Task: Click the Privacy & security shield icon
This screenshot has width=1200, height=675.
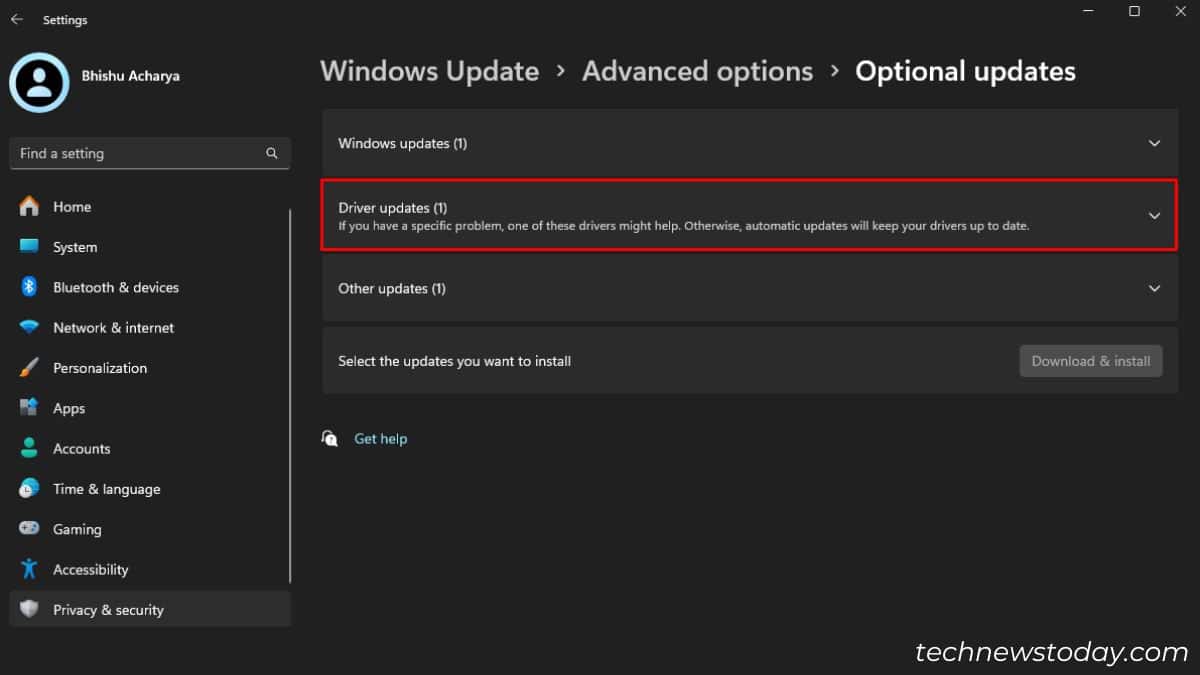Action: (29, 609)
